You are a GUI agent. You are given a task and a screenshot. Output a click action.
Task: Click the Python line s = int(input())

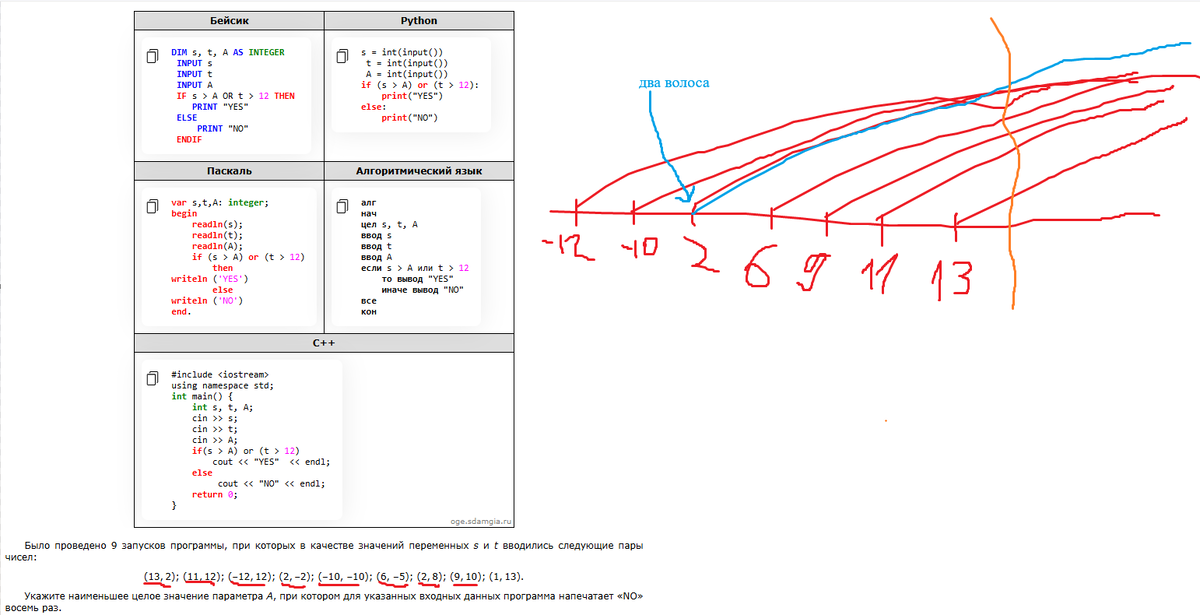(402, 52)
